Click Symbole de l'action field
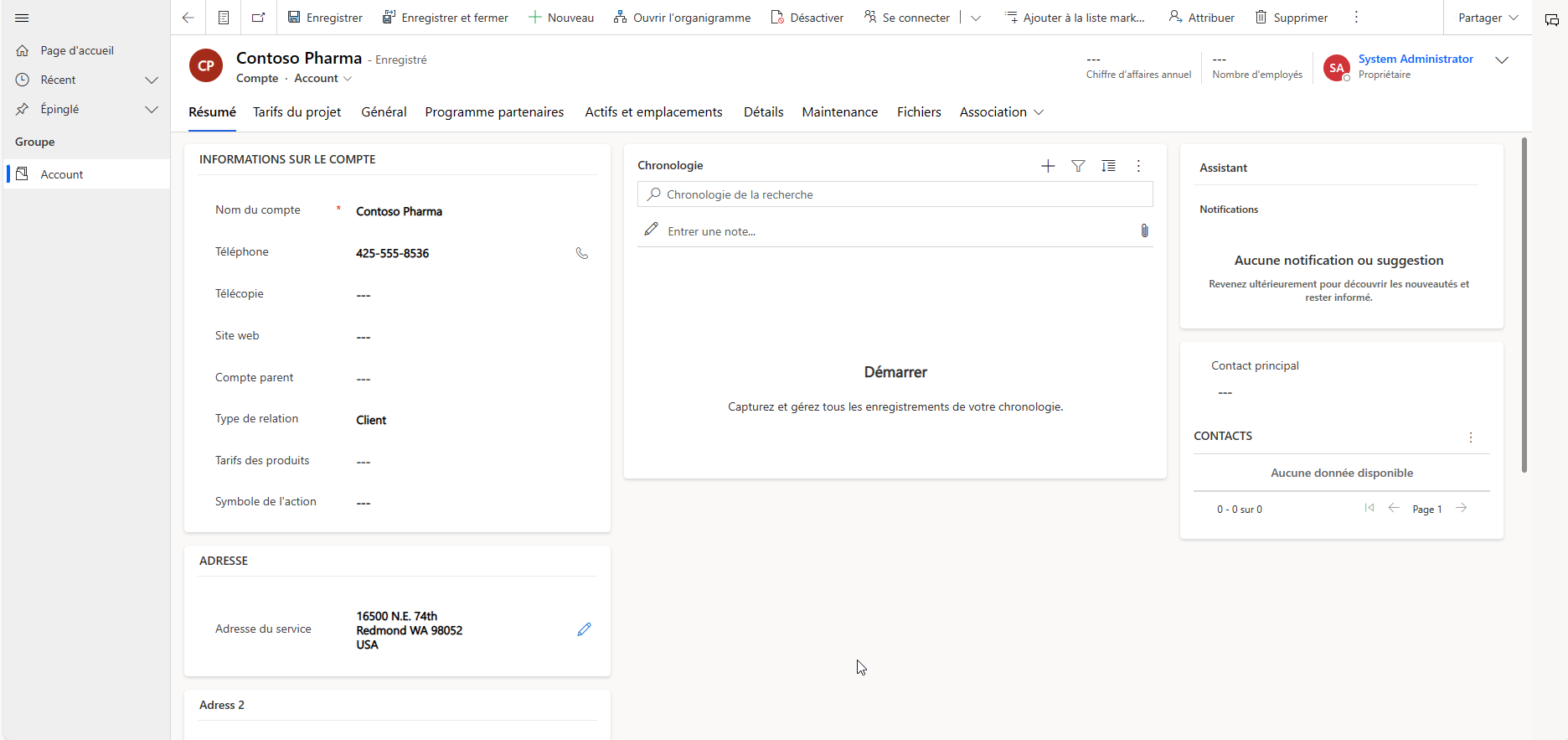 click(x=472, y=503)
